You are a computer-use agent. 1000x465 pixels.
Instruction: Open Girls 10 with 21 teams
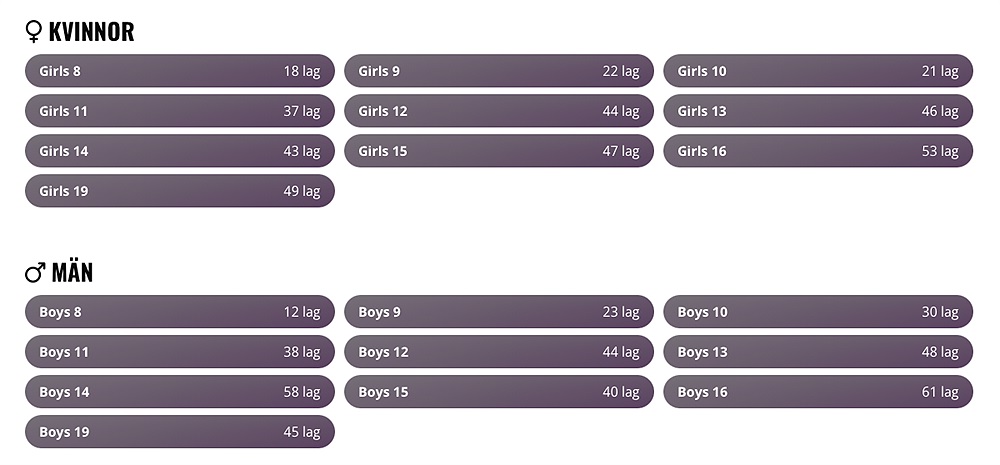click(x=817, y=71)
